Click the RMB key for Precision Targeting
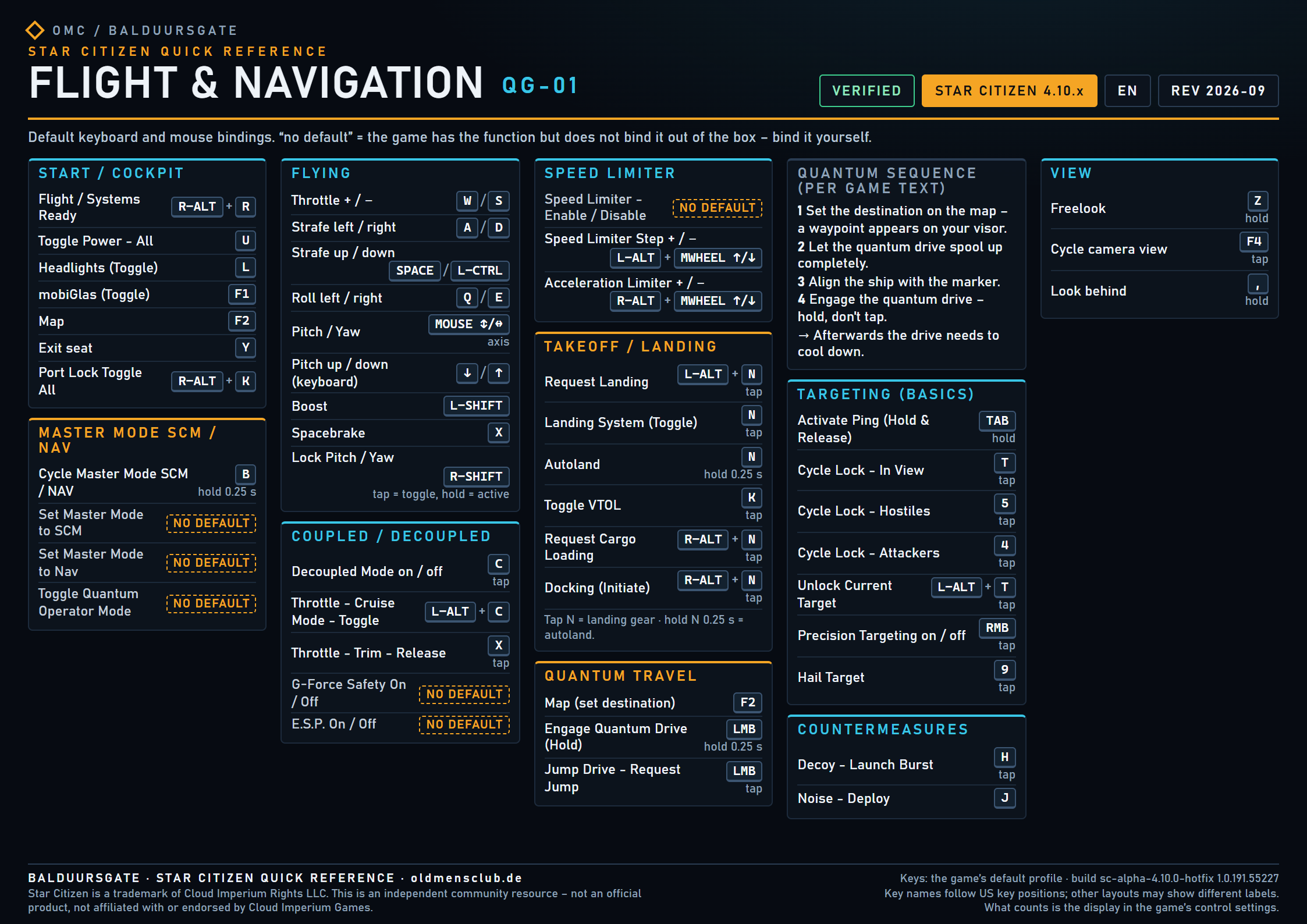 click(x=997, y=628)
